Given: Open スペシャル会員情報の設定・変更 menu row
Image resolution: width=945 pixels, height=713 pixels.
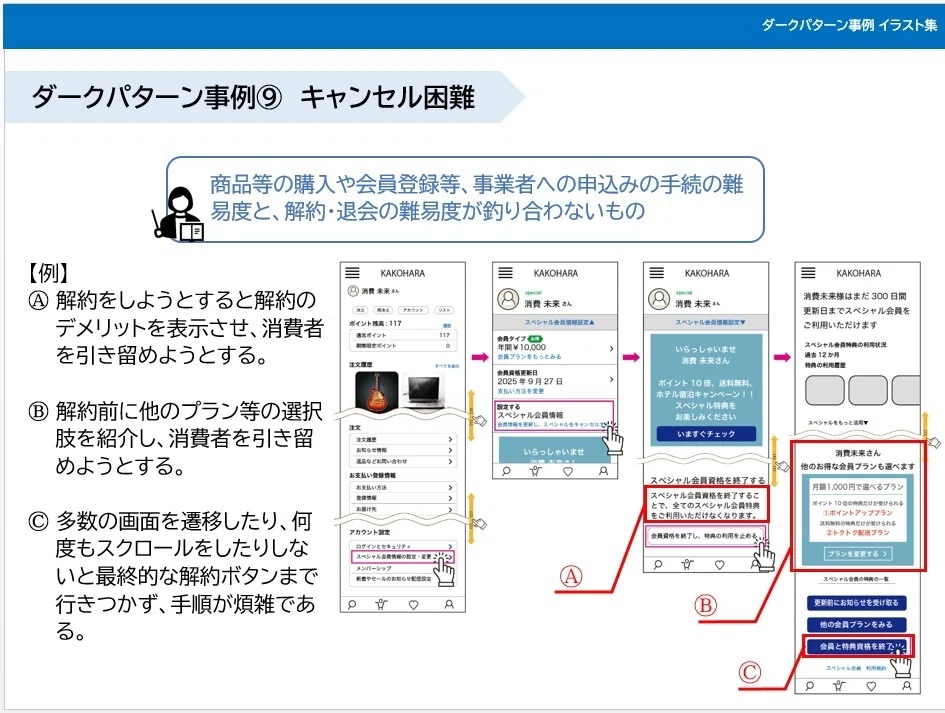Looking at the screenshot, I should click(x=402, y=557).
